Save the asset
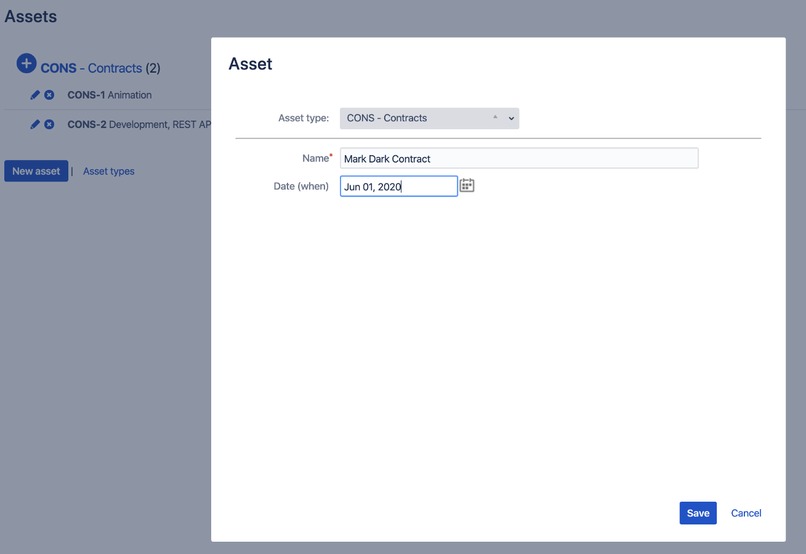This screenshot has width=806, height=554. point(698,513)
